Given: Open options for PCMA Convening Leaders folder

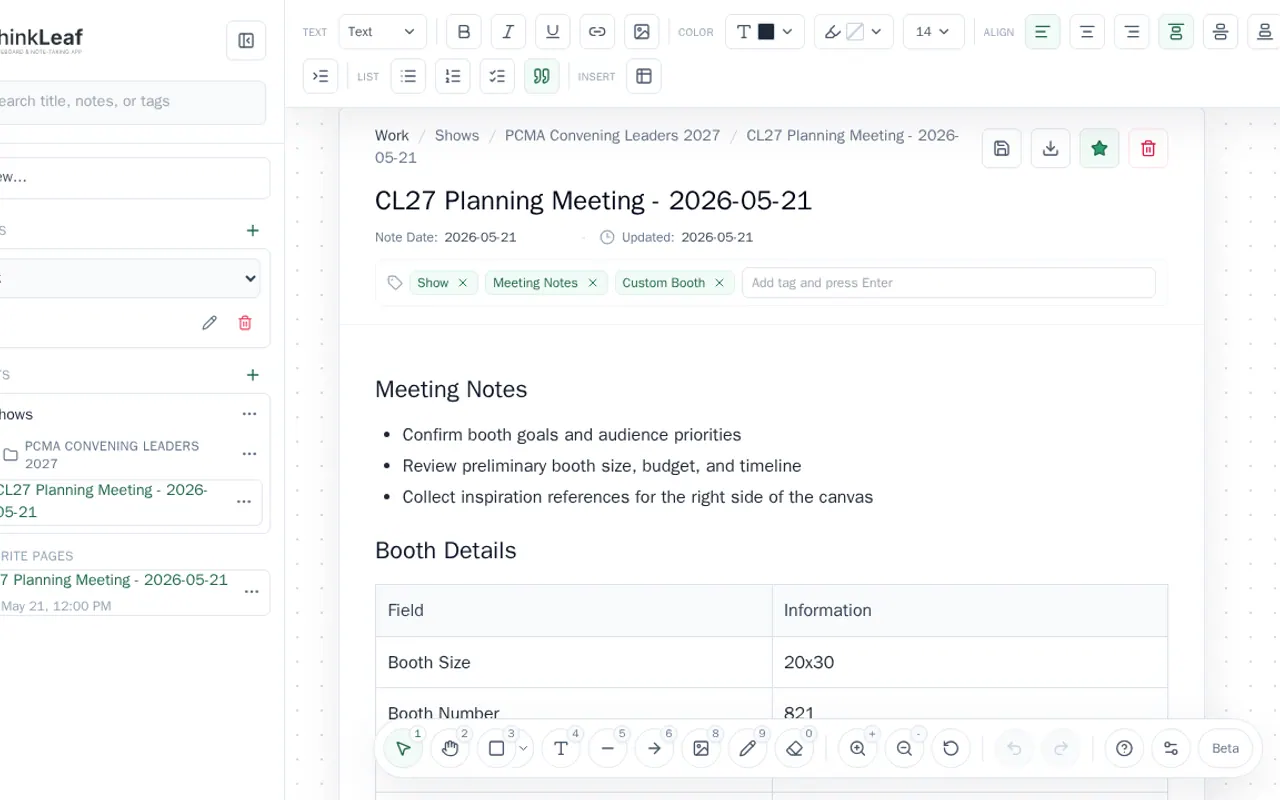Looking at the screenshot, I should tap(249, 454).
